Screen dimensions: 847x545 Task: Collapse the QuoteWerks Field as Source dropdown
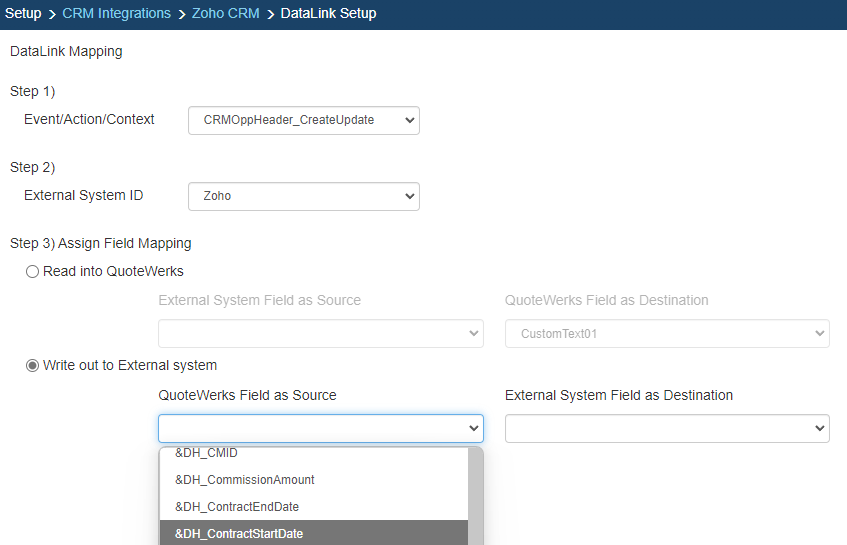(320, 428)
